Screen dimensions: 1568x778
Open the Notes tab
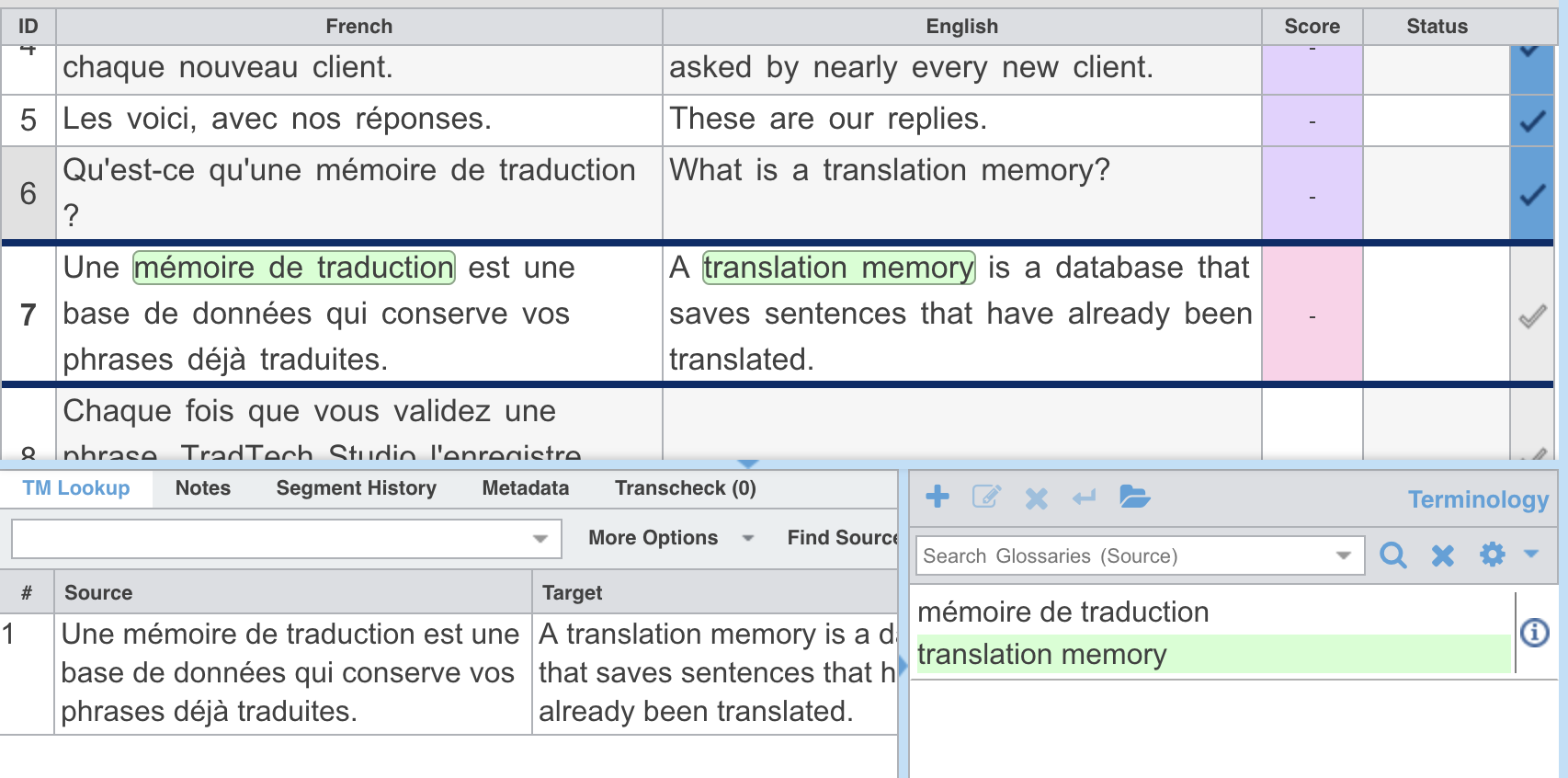pos(203,488)
